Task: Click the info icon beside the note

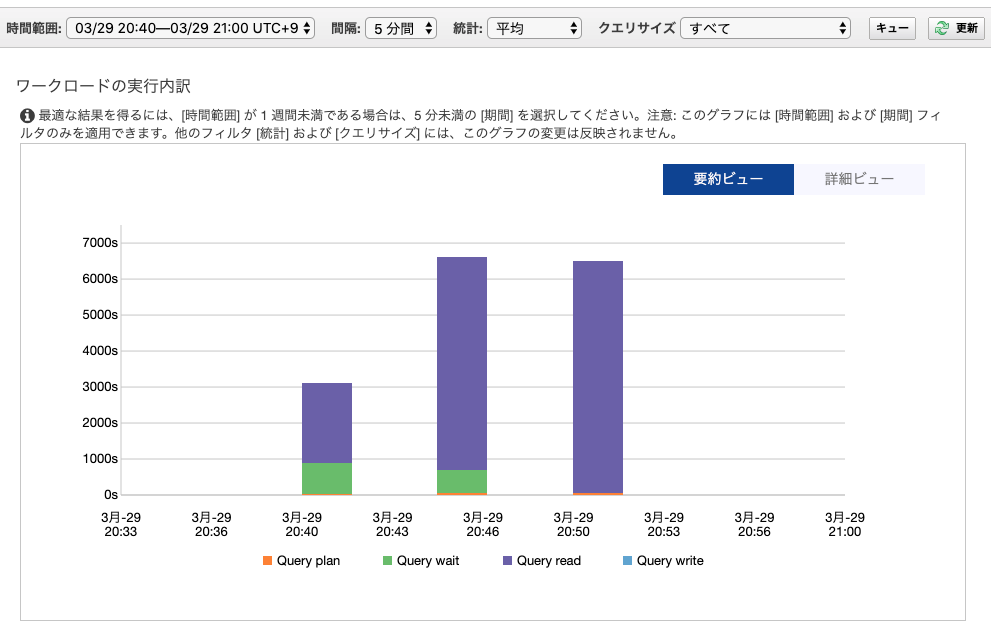Action: (x=27, y=116)
